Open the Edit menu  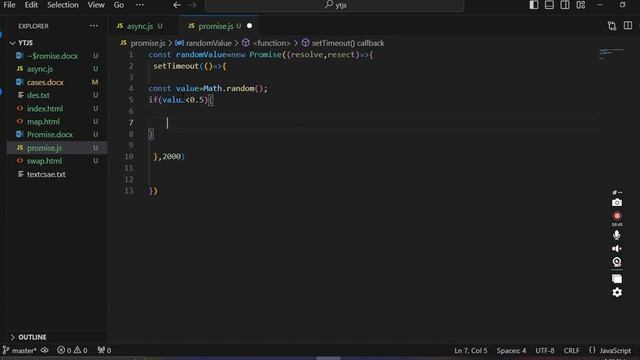click(x=31, y=5)
